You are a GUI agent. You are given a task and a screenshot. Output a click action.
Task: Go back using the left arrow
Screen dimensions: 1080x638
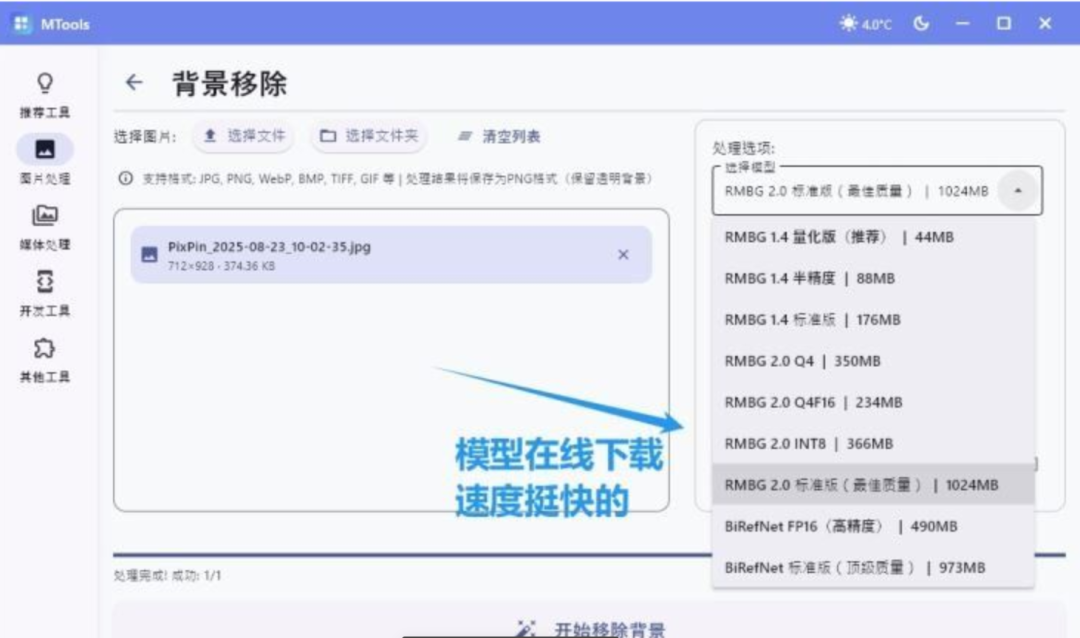(134, 83)
